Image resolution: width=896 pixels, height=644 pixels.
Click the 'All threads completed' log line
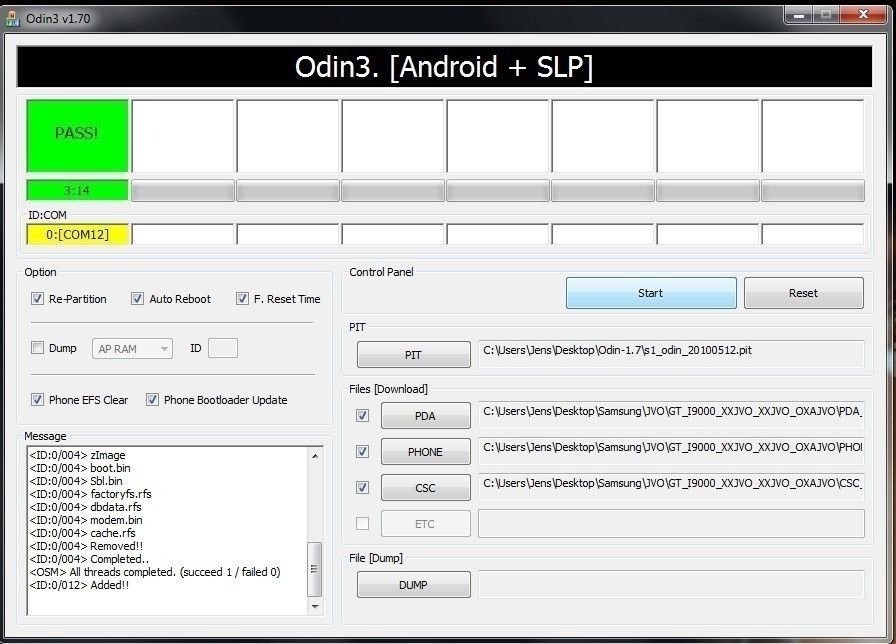click(155, 572)
